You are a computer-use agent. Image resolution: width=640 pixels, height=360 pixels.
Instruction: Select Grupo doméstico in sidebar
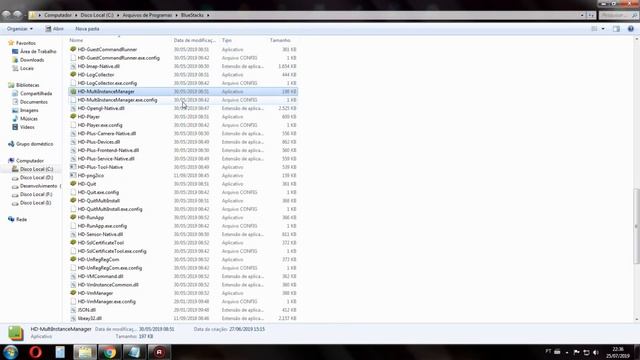(x=34, y=144)
